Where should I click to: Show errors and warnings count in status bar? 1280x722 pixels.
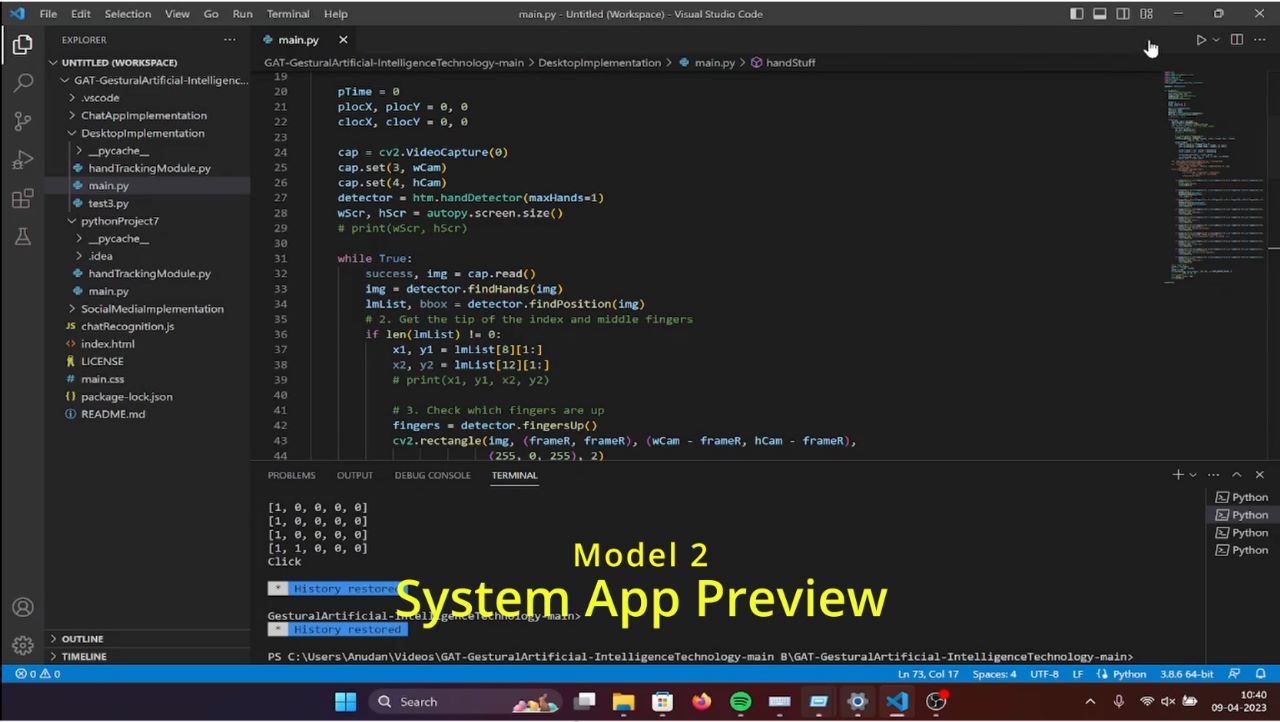tap(38, 674)
